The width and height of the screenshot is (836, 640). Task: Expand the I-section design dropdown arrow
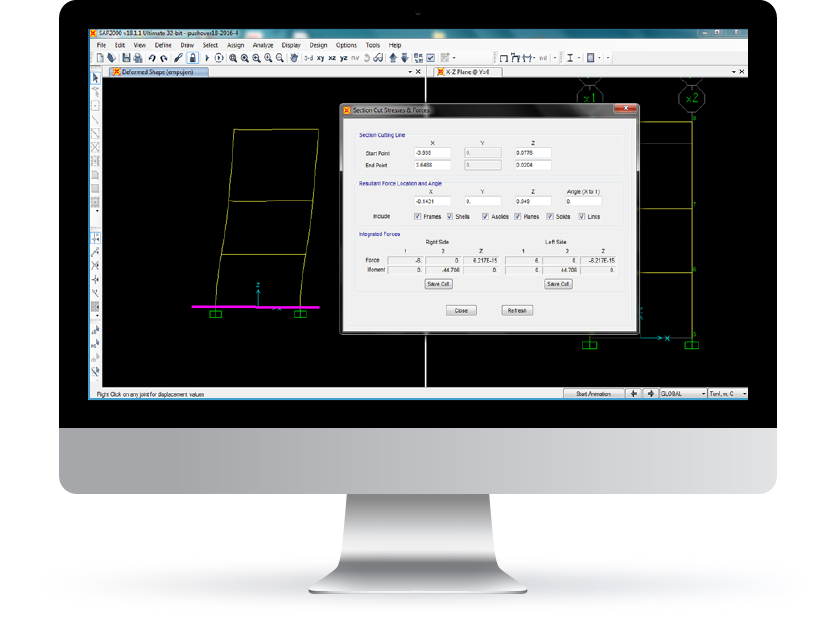(x=580, y=58)
